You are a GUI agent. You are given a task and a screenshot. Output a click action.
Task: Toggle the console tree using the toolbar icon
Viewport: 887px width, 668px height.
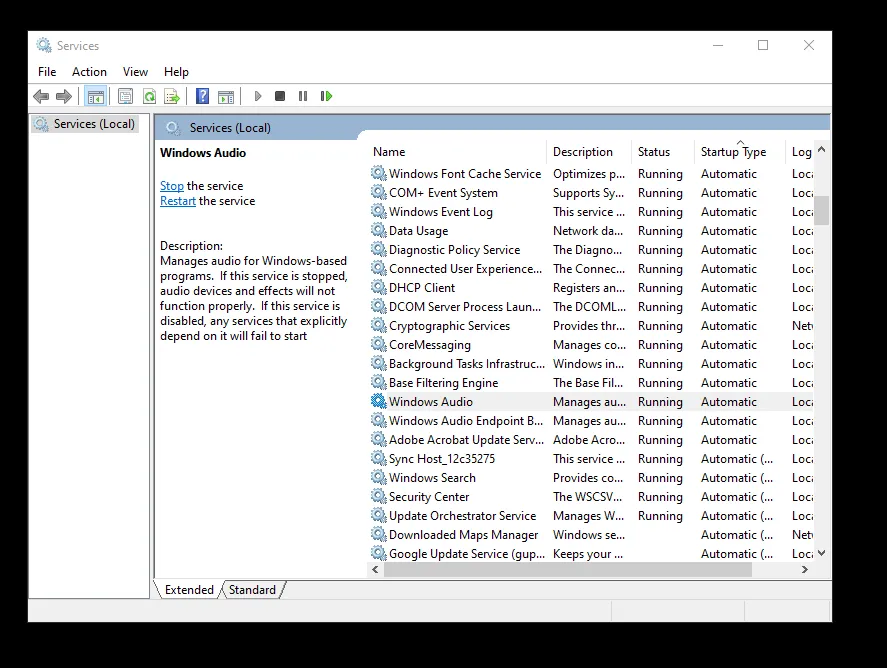coord(96,96)
